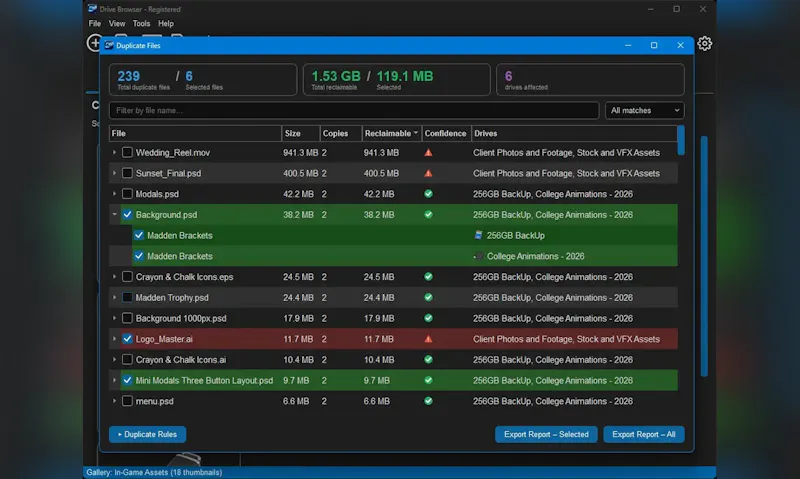This screenshot has width=800, height=479.
Task: Sort by the File column header
Action: coord(195,133)
